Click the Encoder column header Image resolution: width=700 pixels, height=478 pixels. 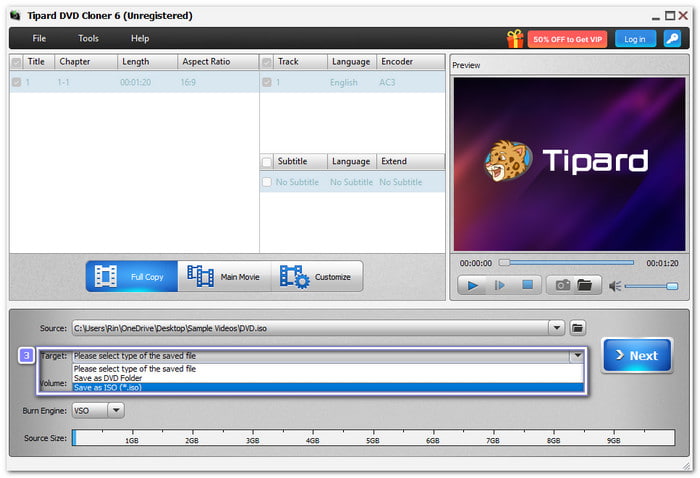[410, 62]
